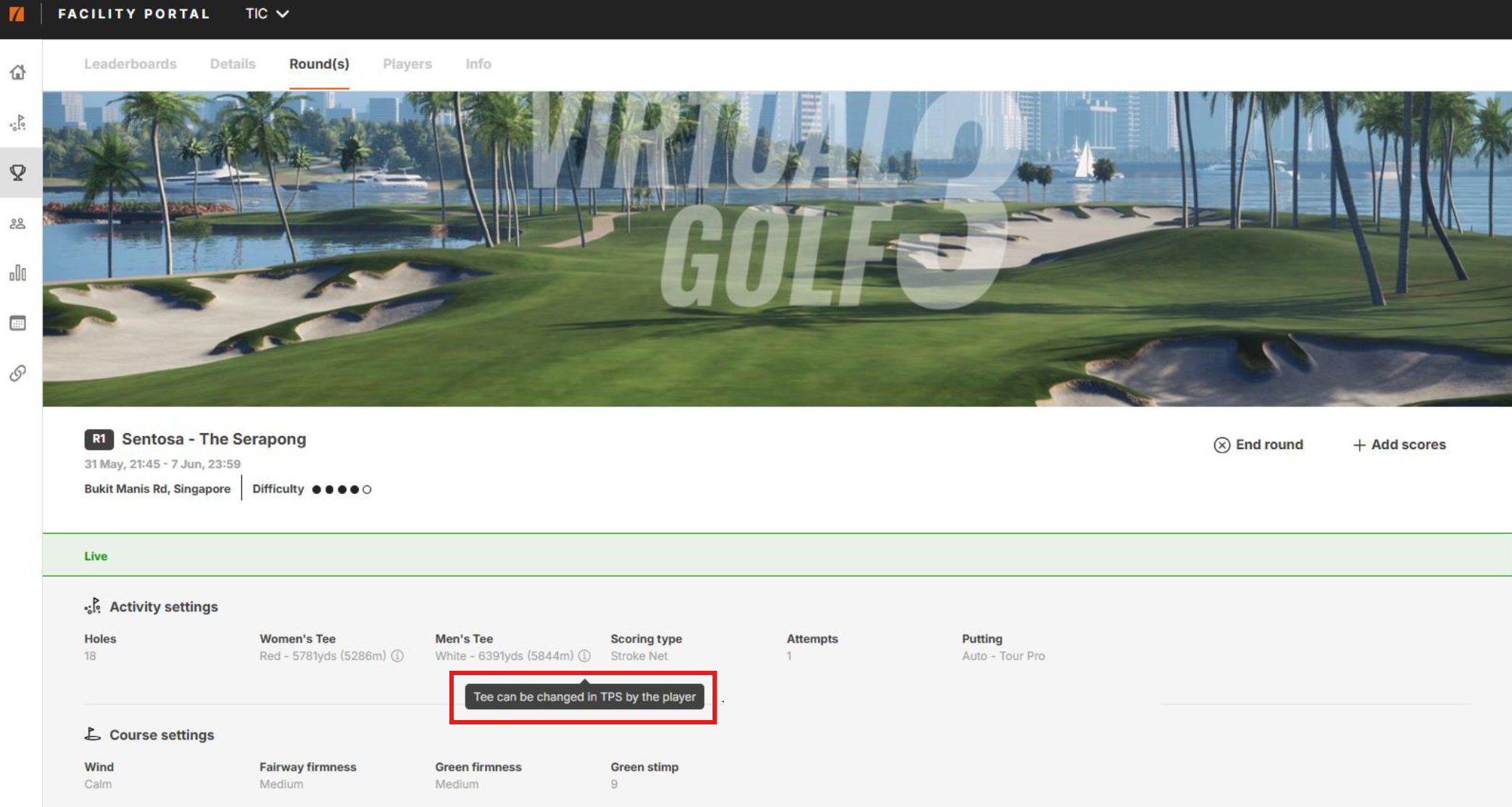Click the Red - 5781yds women's tee value
Screen dimensions: 1512x807
(x=323, y=656)
